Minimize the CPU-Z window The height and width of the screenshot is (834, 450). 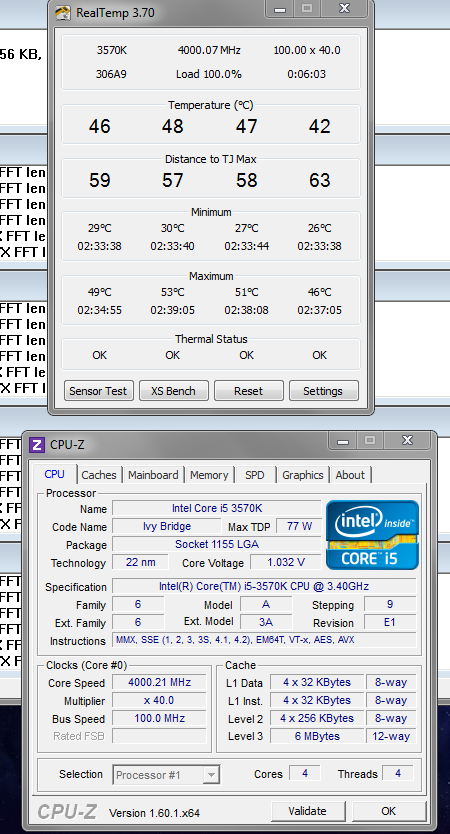[x=343, y=441]
